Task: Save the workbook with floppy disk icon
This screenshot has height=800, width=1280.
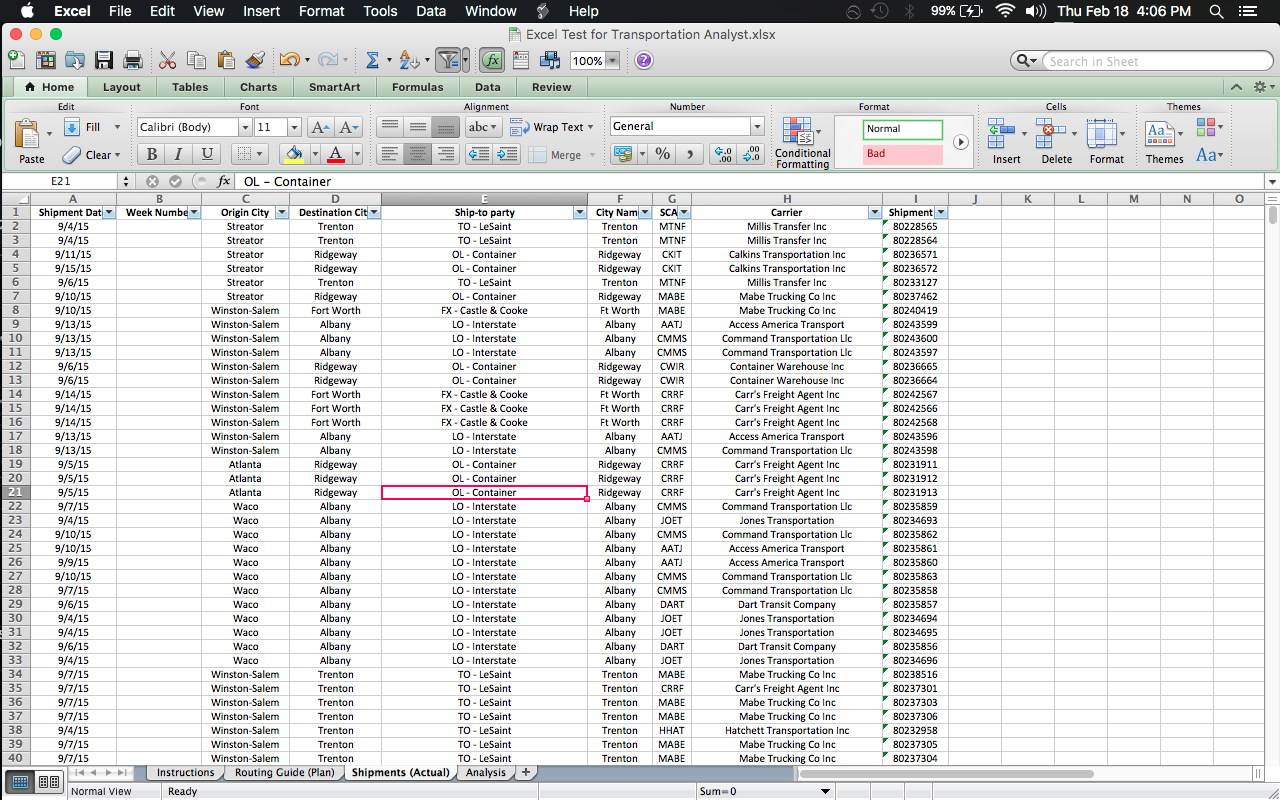Action: point(103,60)
